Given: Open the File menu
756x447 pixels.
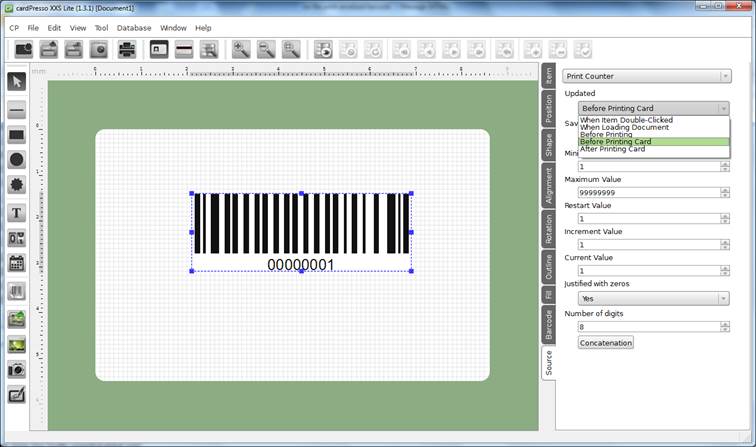Looking at the screenshot, I should (33, 28).
